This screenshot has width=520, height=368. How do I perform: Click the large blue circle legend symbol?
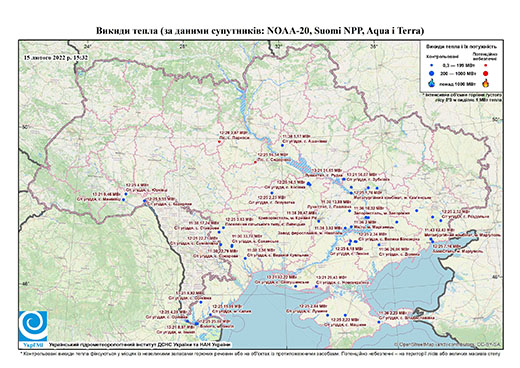point(431,73)
